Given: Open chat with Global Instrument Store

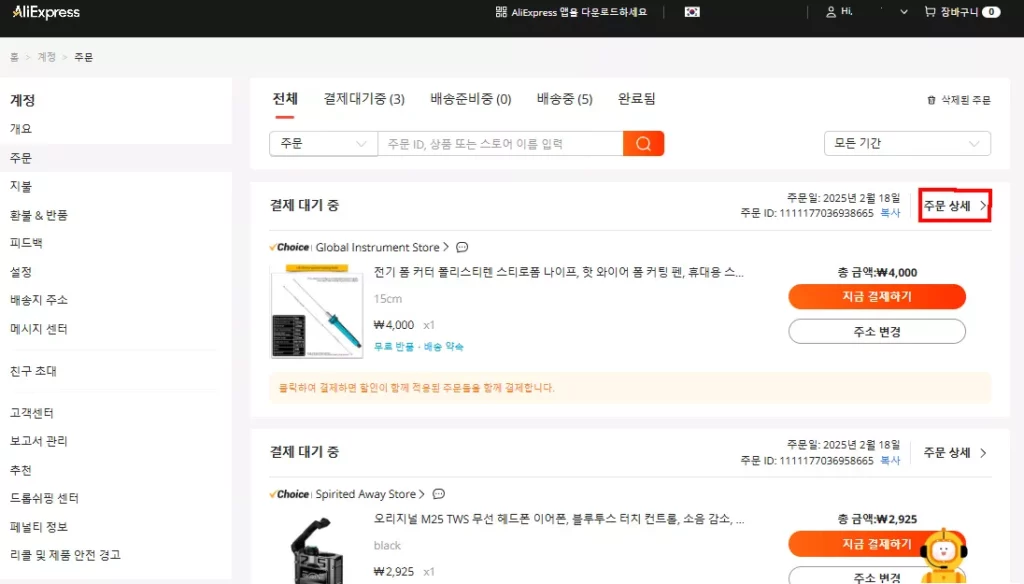Looking at the screenshot, I should (461, 247).
